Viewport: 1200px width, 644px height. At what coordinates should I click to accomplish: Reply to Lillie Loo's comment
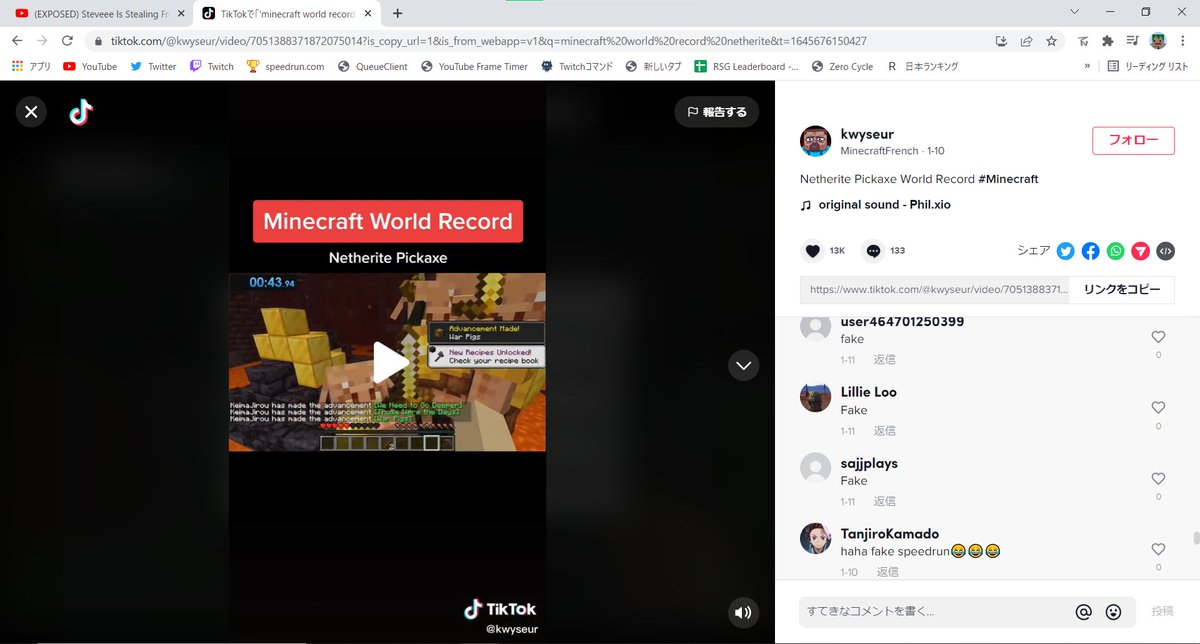(x=884, y=431)
